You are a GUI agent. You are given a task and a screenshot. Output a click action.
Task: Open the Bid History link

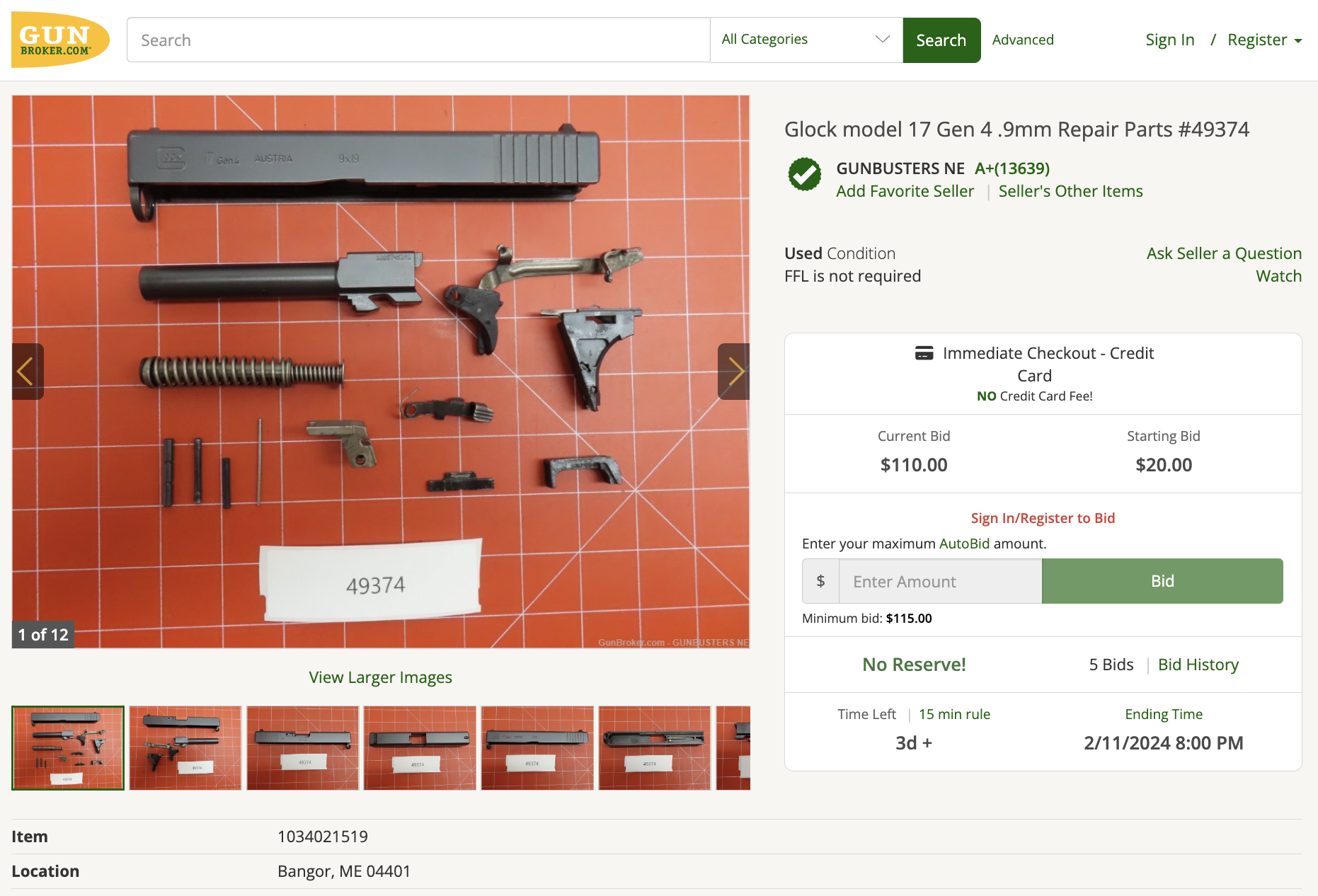(1198, 665)
